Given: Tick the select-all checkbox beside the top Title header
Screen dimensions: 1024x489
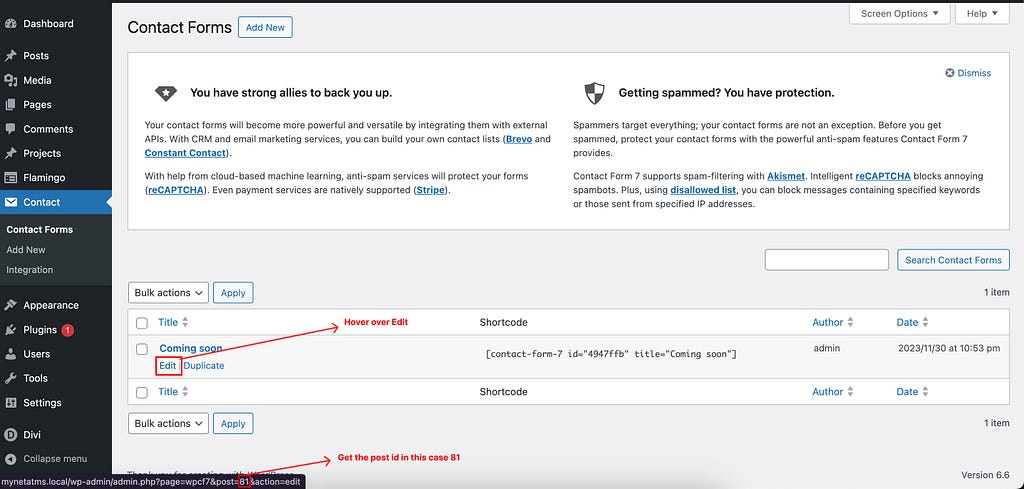Looking at the screenshot, I should point(142,323).
